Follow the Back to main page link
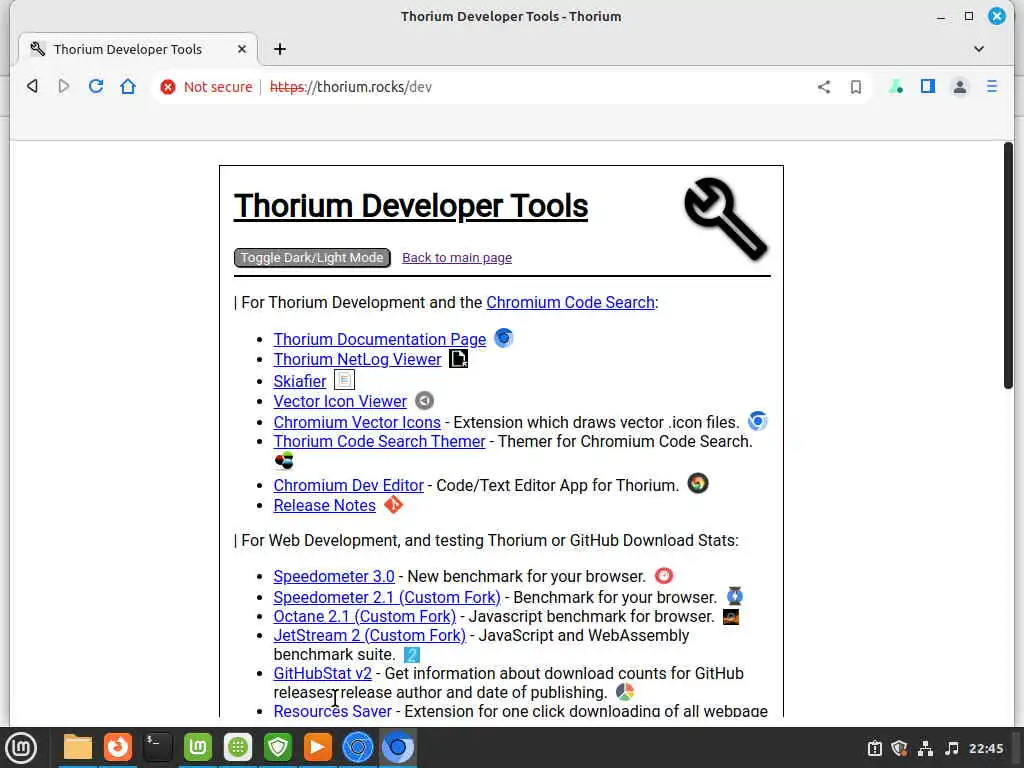 click(x=456, y=257)
